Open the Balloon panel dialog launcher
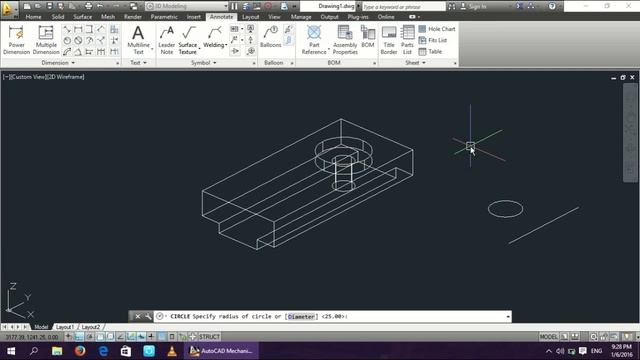This screenshot has width=640, height=360. [x=292, y=63]
